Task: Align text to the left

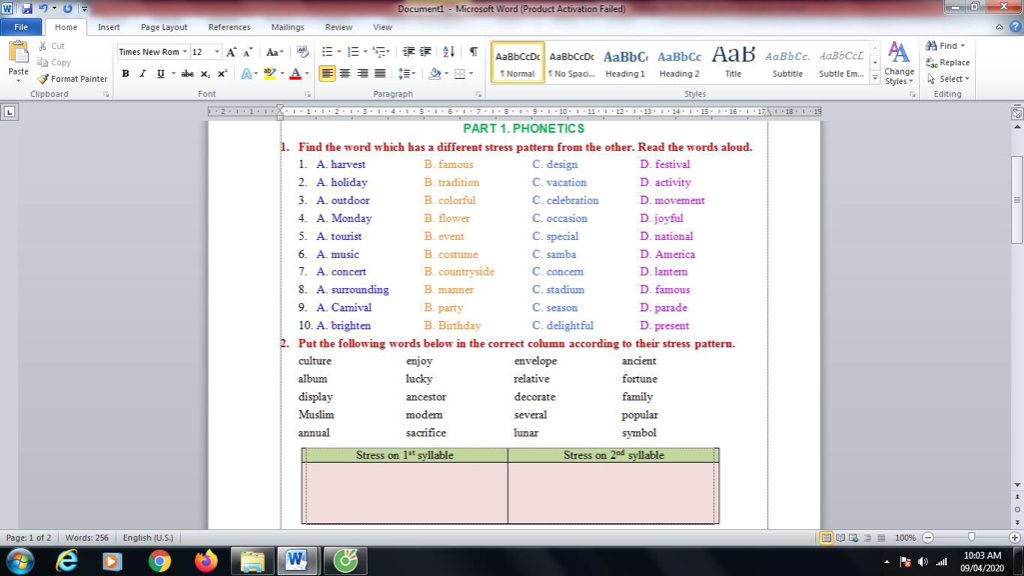Action: point(327,74)
